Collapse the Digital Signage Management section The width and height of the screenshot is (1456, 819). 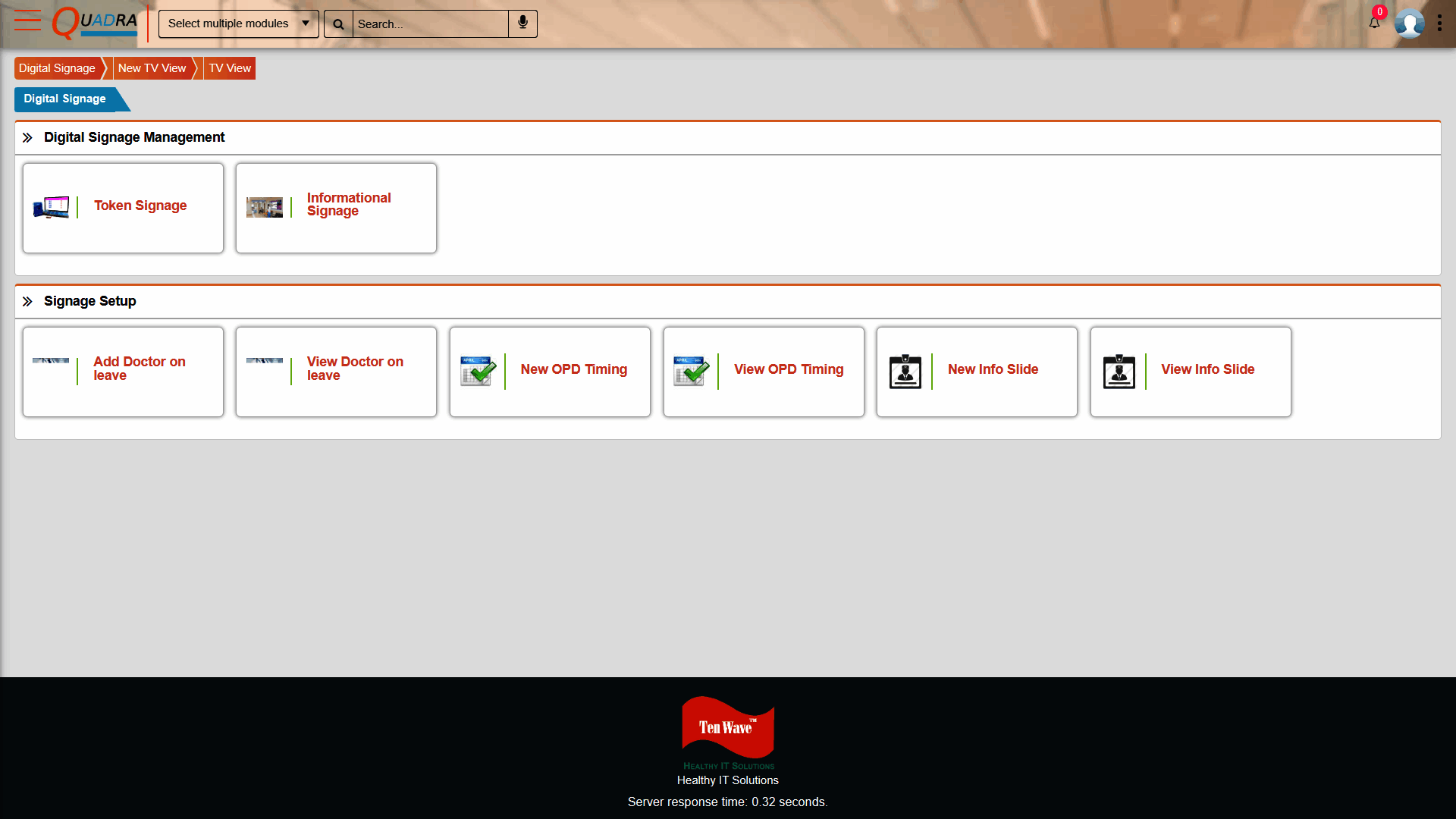pyautogui.click(x=27, y=137)
